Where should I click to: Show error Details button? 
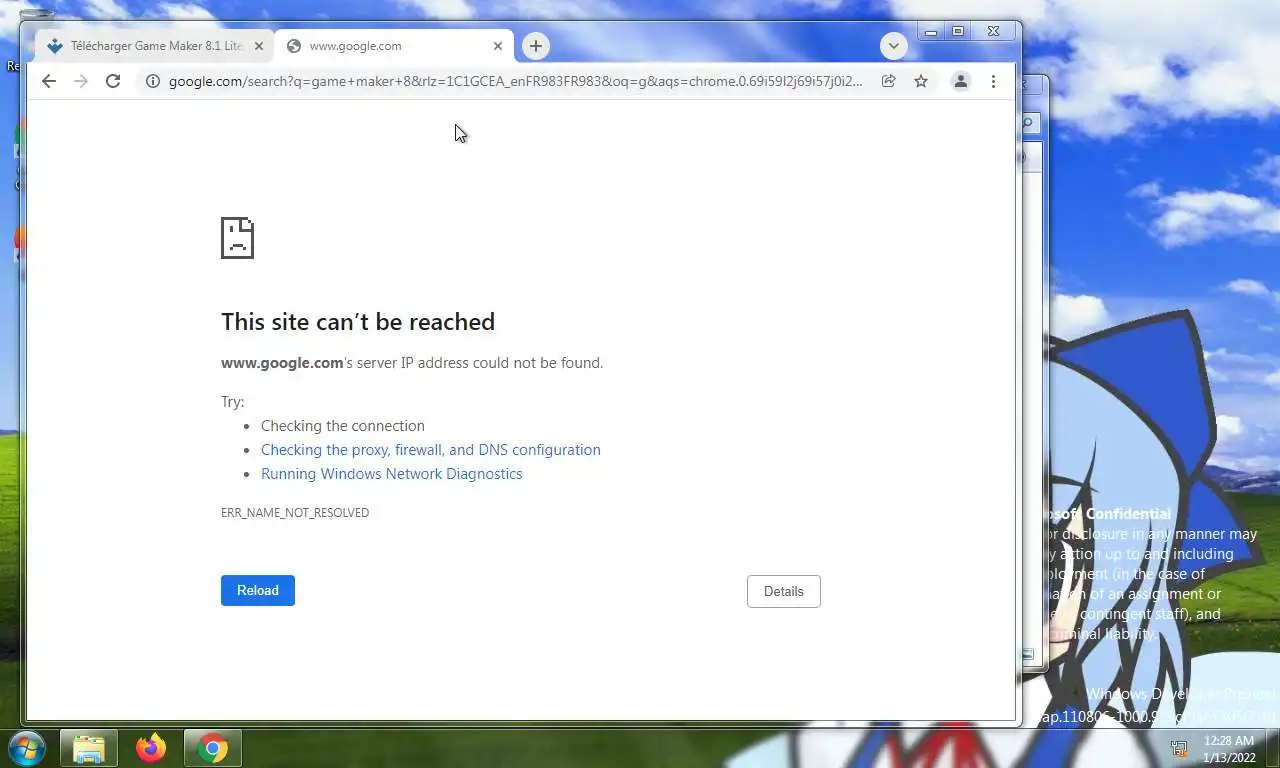click(784, 591)
